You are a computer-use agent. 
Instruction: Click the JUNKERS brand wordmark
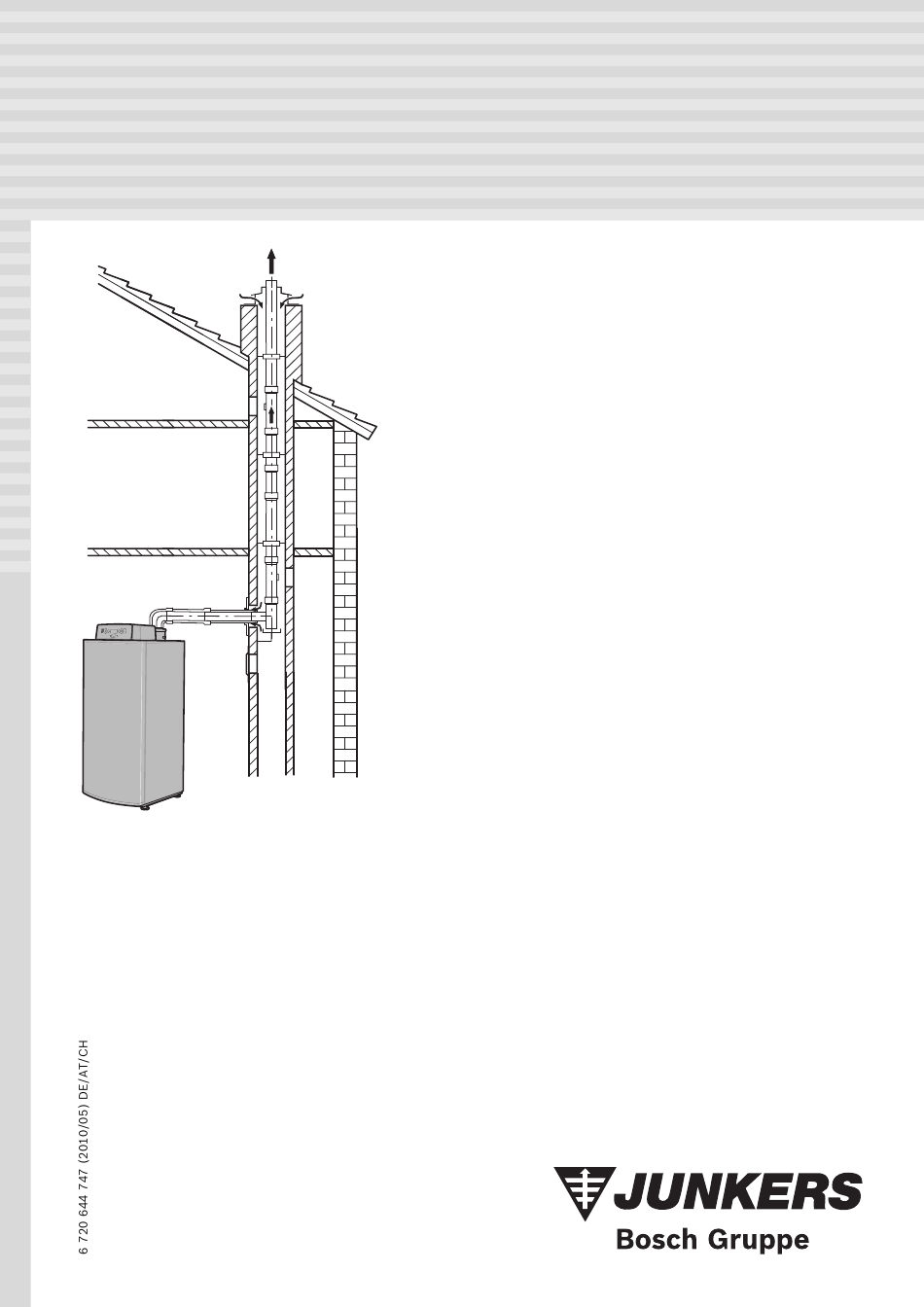738,1192
